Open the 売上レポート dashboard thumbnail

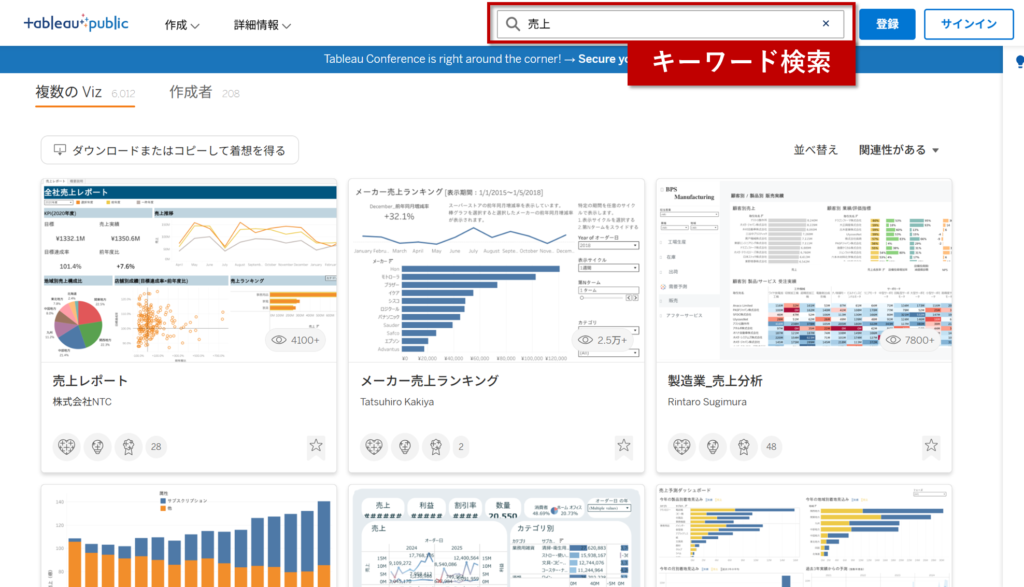coord(189,271)
